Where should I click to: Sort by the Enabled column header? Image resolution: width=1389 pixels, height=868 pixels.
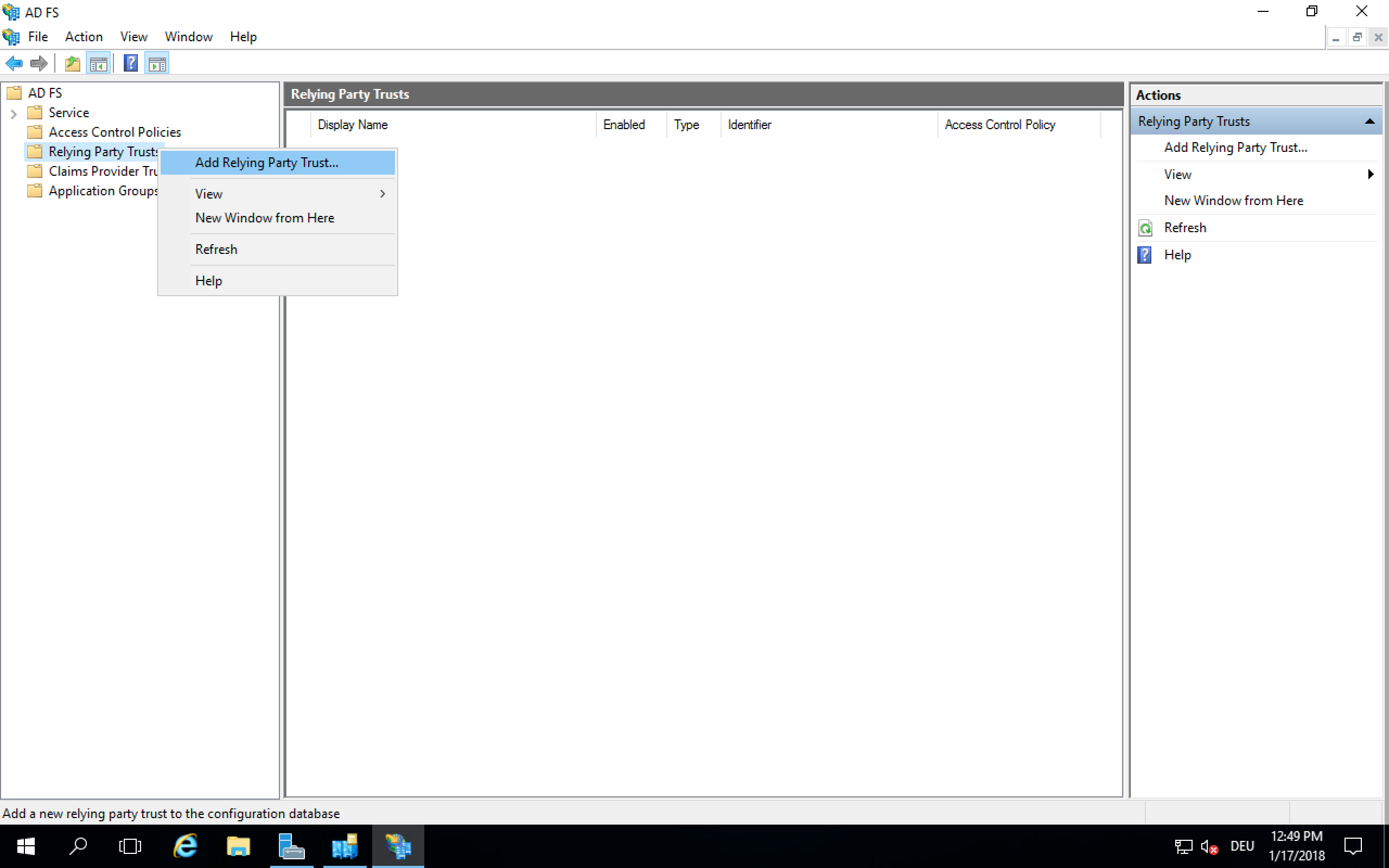coord(632,125)
